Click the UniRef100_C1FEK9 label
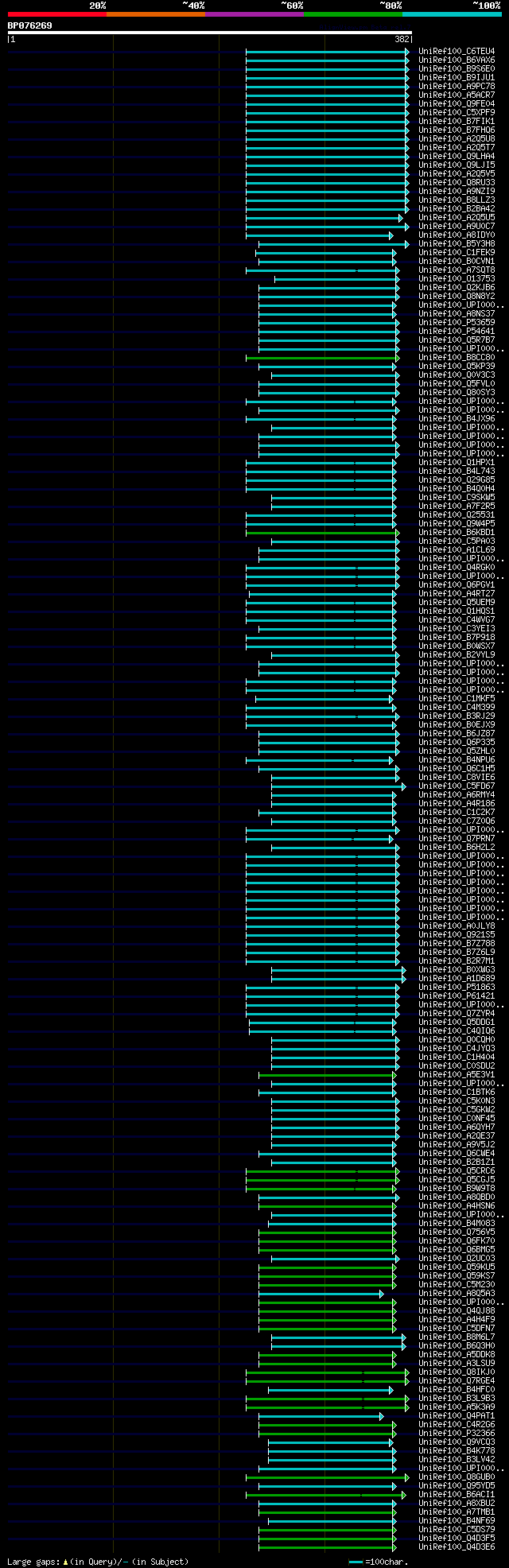Screen dimensions: 509x1568 [x=457, y=253]
